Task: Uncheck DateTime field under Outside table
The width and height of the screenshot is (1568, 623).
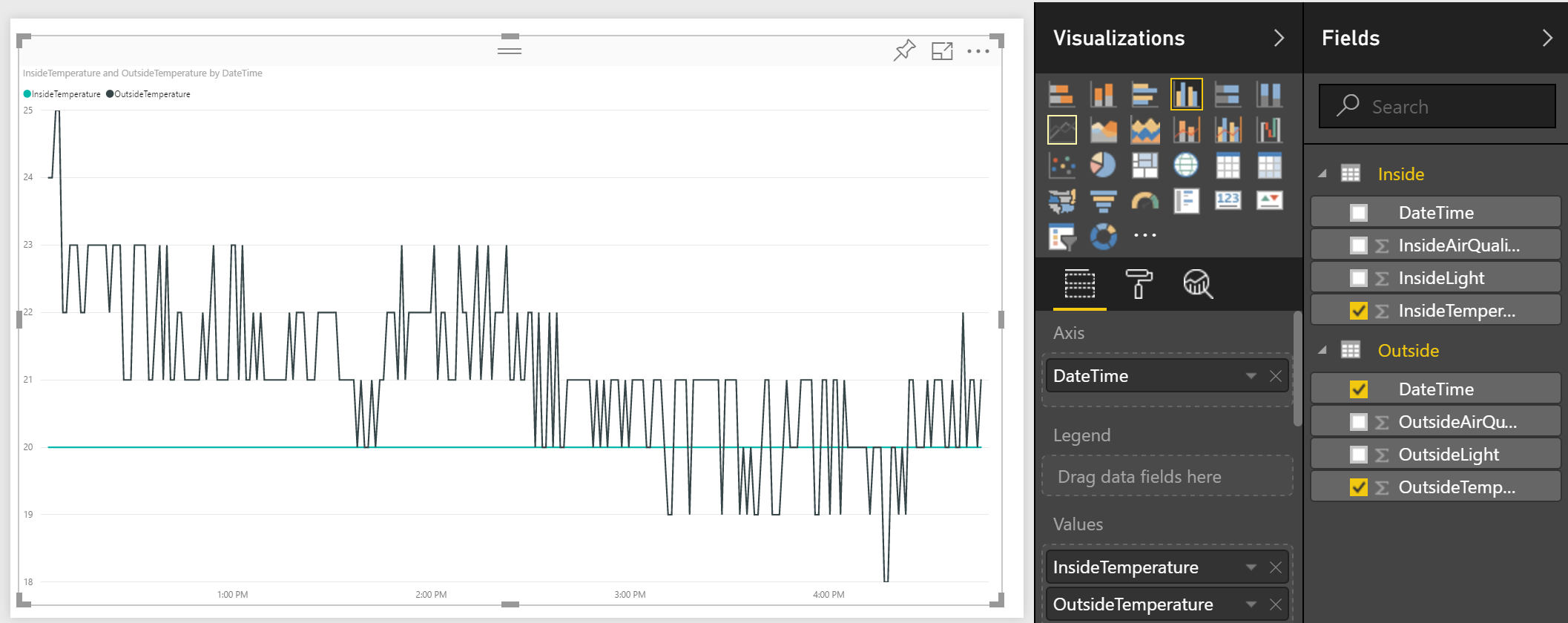Action: pyautogui.click(x=1359, y=389)
